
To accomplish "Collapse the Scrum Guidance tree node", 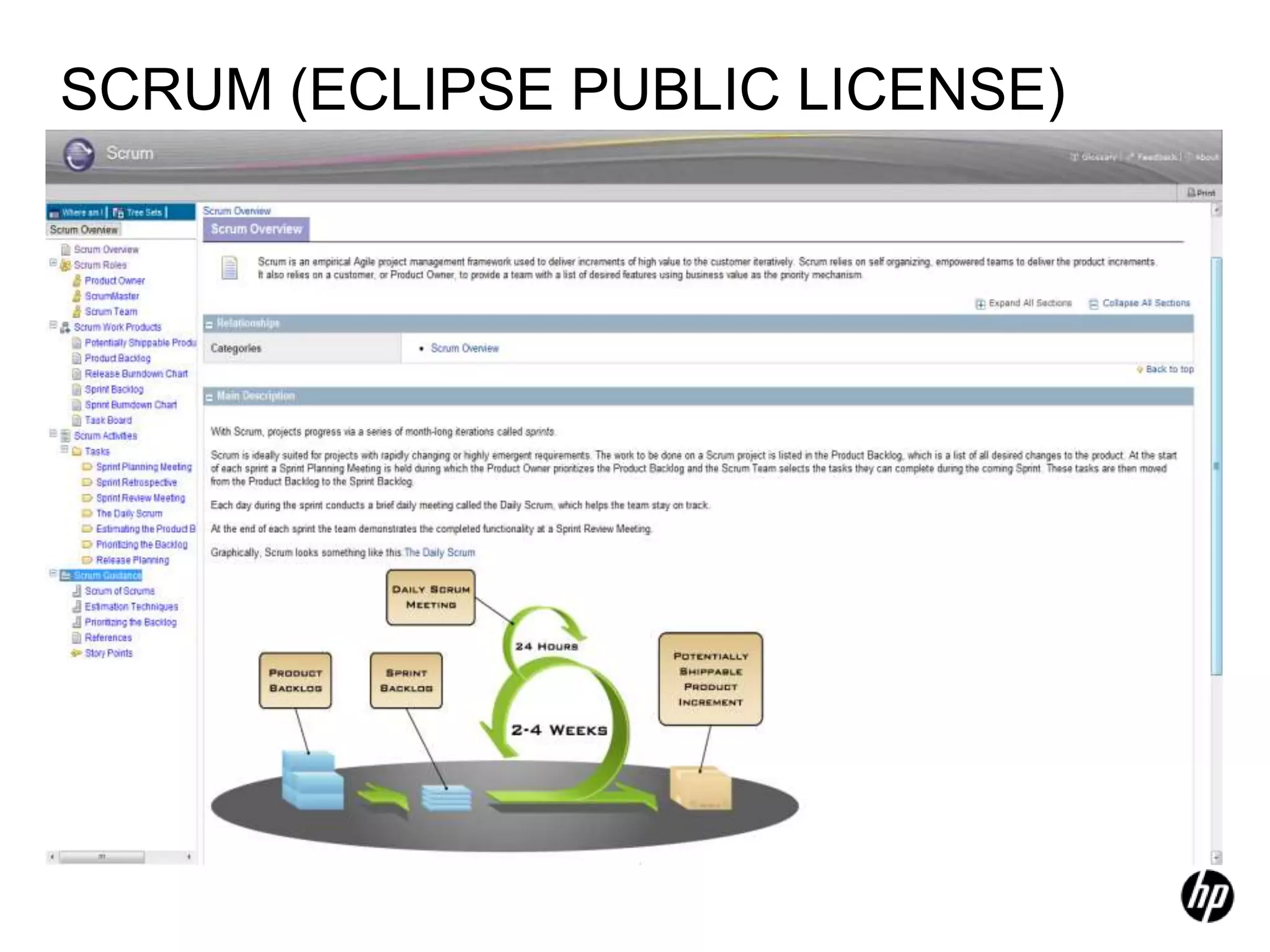I will 53,573.
